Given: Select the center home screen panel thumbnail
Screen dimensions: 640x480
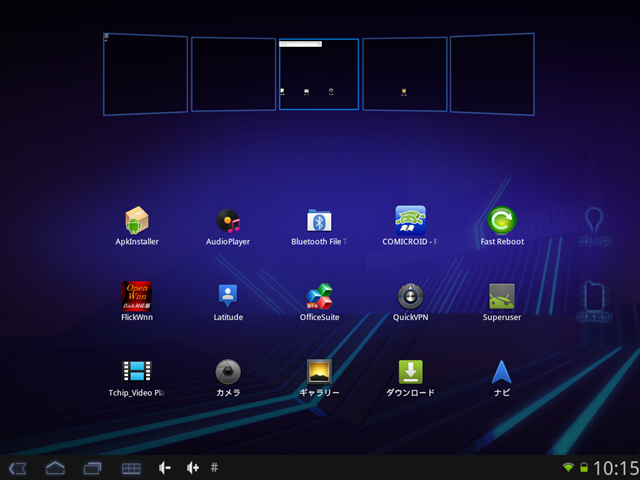Looking at the screenshot, I should pyautogui.click(x=319, y=74).
